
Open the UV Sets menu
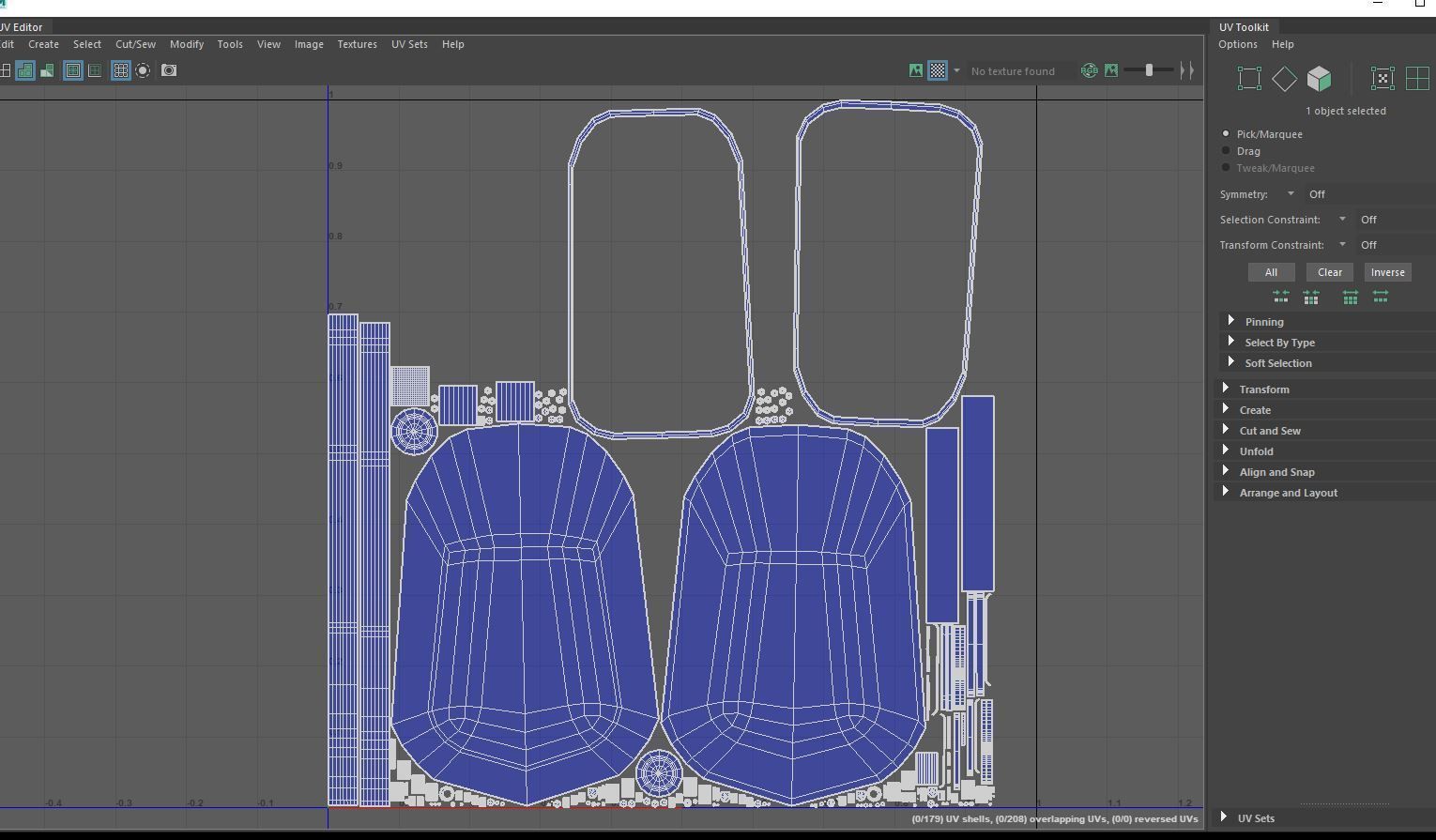pos(409,44)
